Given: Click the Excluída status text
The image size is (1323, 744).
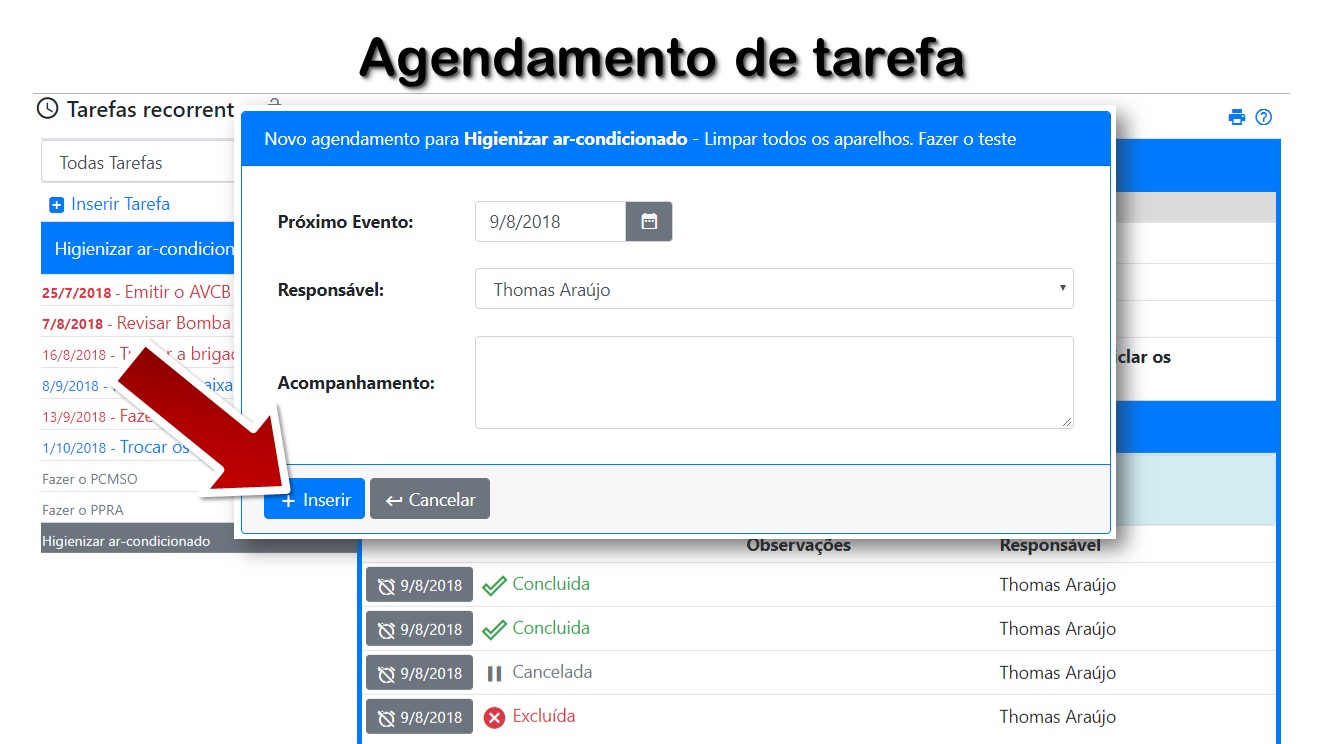Looking at the screenshot, I should tap(544, 716).
